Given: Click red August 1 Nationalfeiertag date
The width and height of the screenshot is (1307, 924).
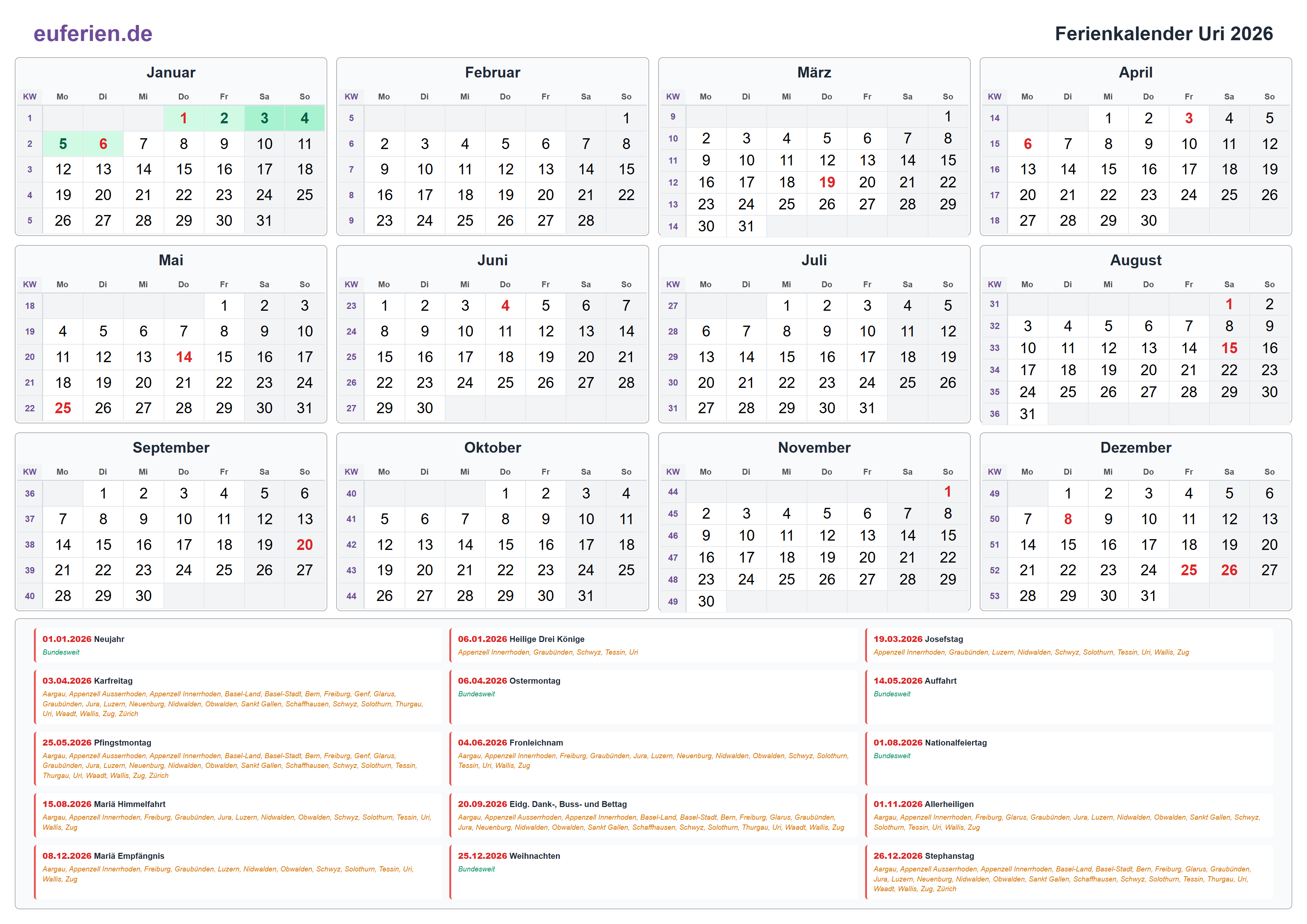Looking at the screenshot, I should point(1229,304).
